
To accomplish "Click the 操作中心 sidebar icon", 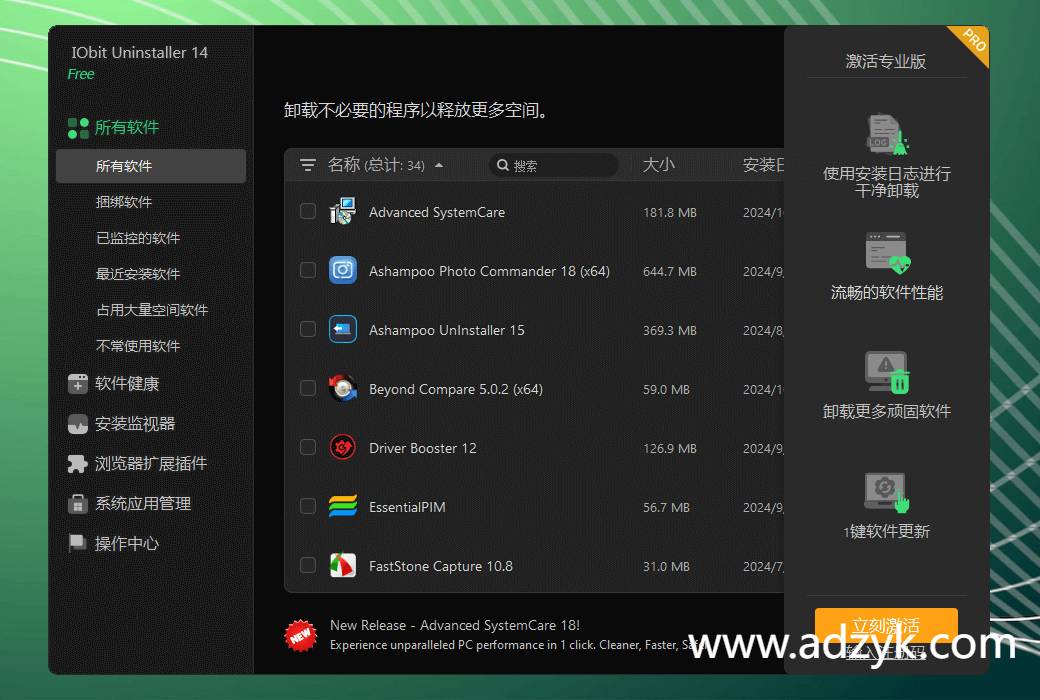I will tap(78, 543).
